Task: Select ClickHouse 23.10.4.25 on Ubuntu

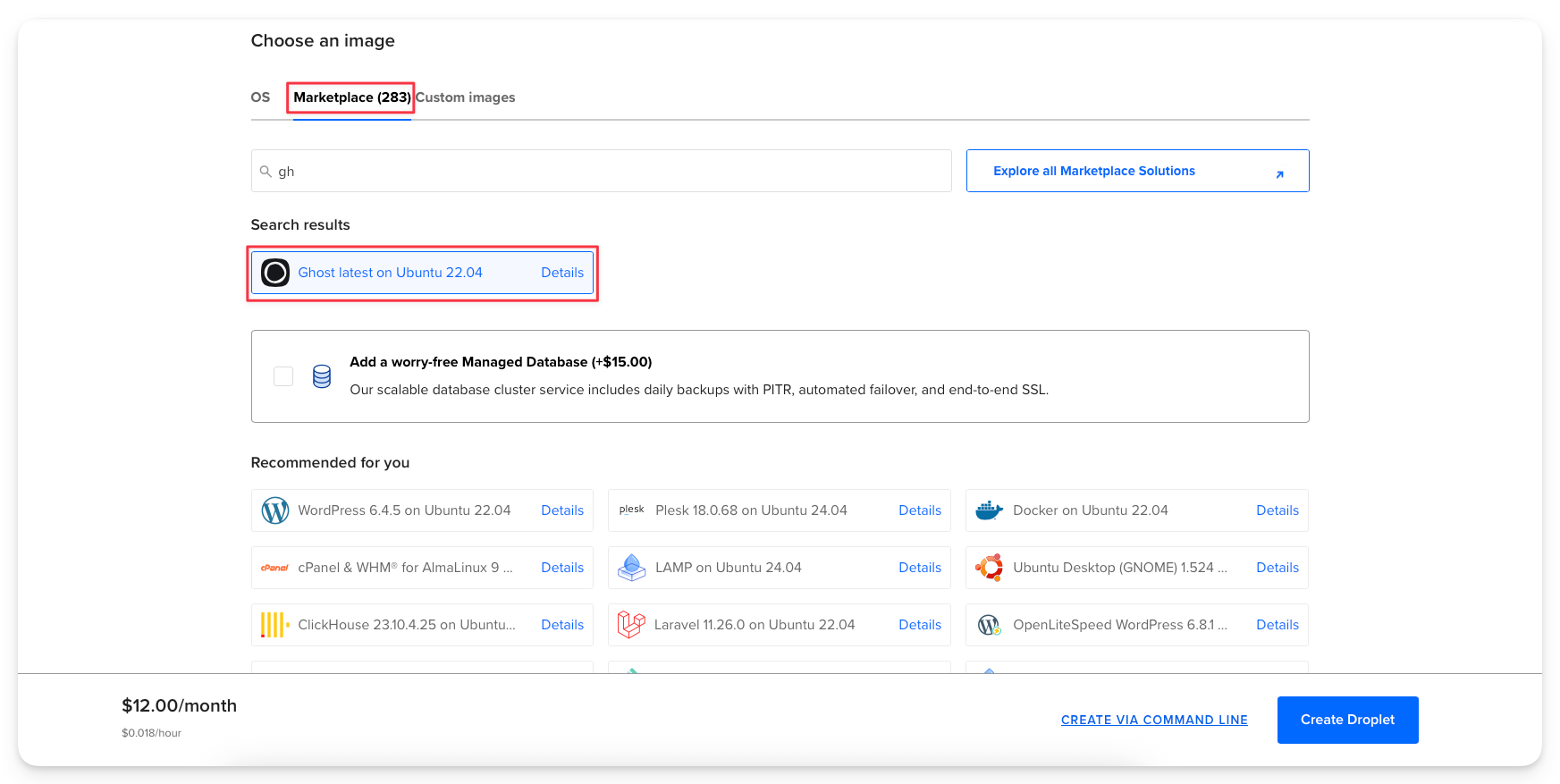Action: [422, 625]
